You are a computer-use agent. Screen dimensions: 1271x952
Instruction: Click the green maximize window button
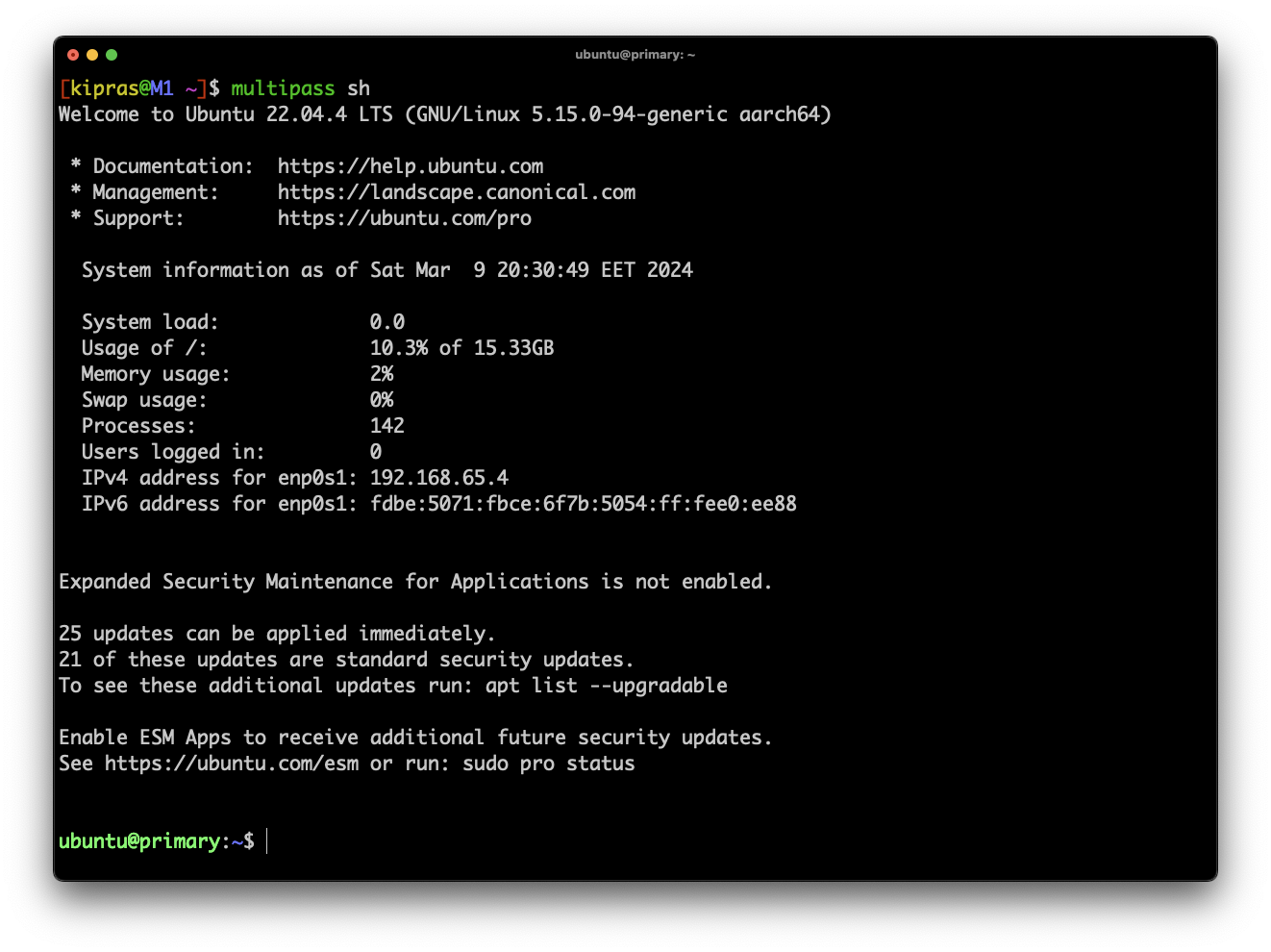[x=112, y=55]
